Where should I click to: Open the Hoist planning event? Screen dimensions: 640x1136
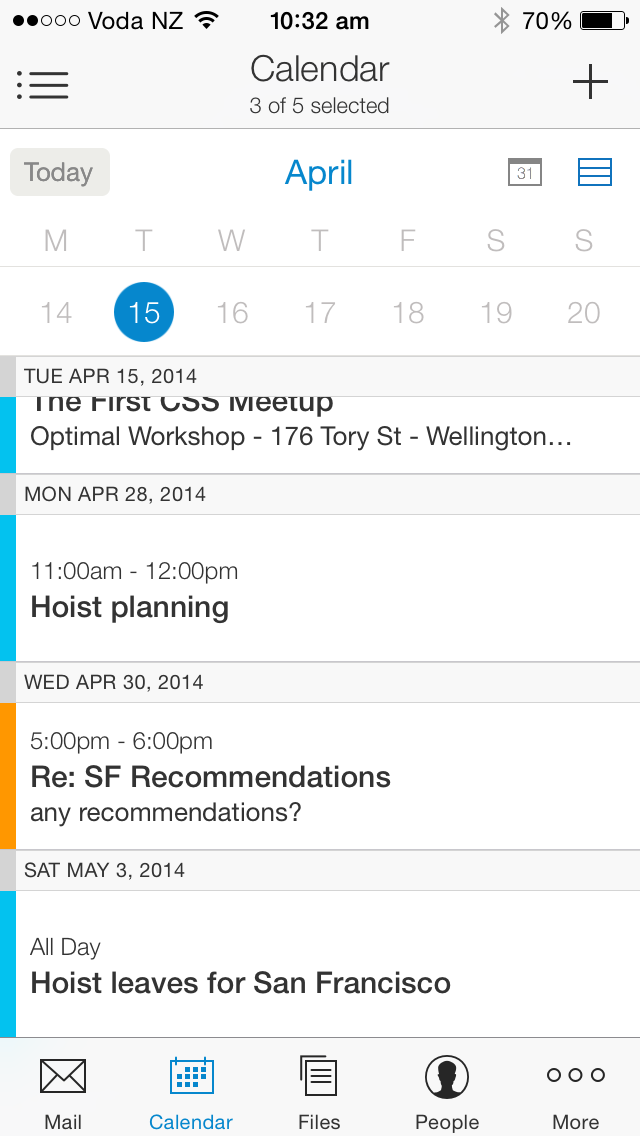[320, 588]
